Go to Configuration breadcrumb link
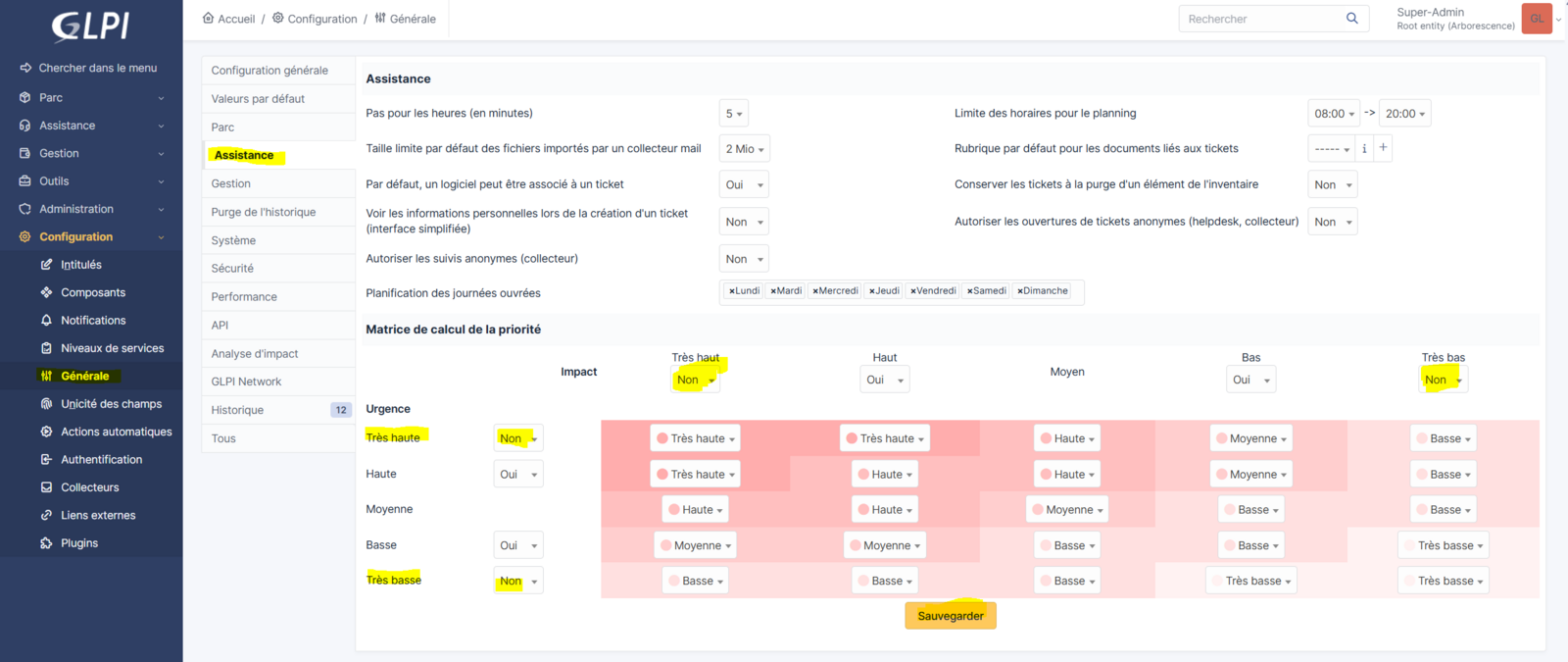1568x662 pixels. point(322,19)
